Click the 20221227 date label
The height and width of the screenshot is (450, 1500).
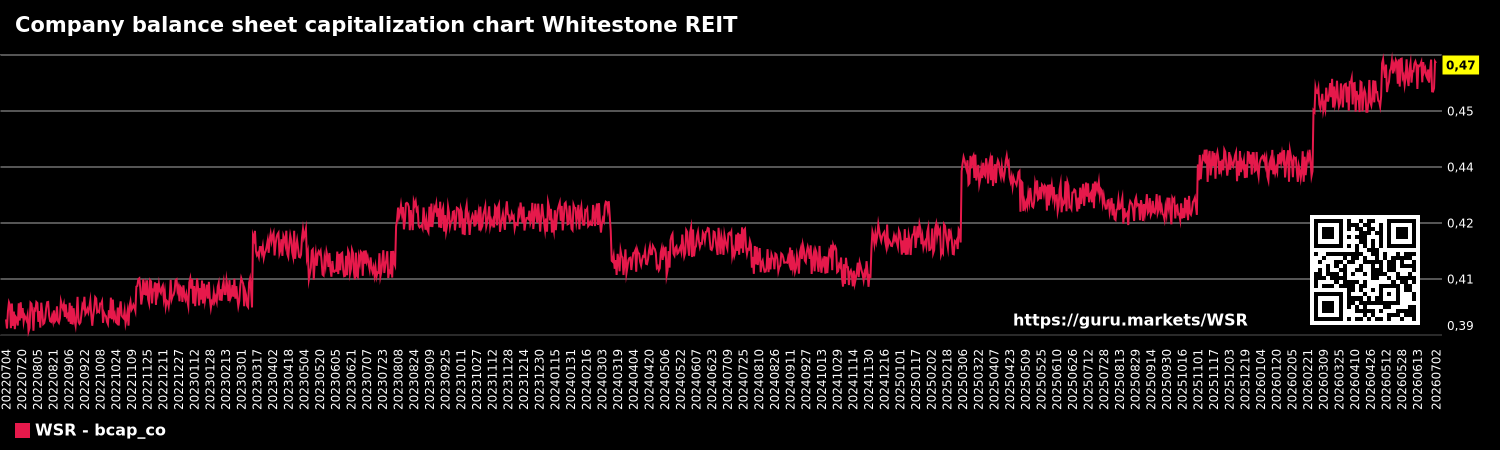[x=179, y=378]
